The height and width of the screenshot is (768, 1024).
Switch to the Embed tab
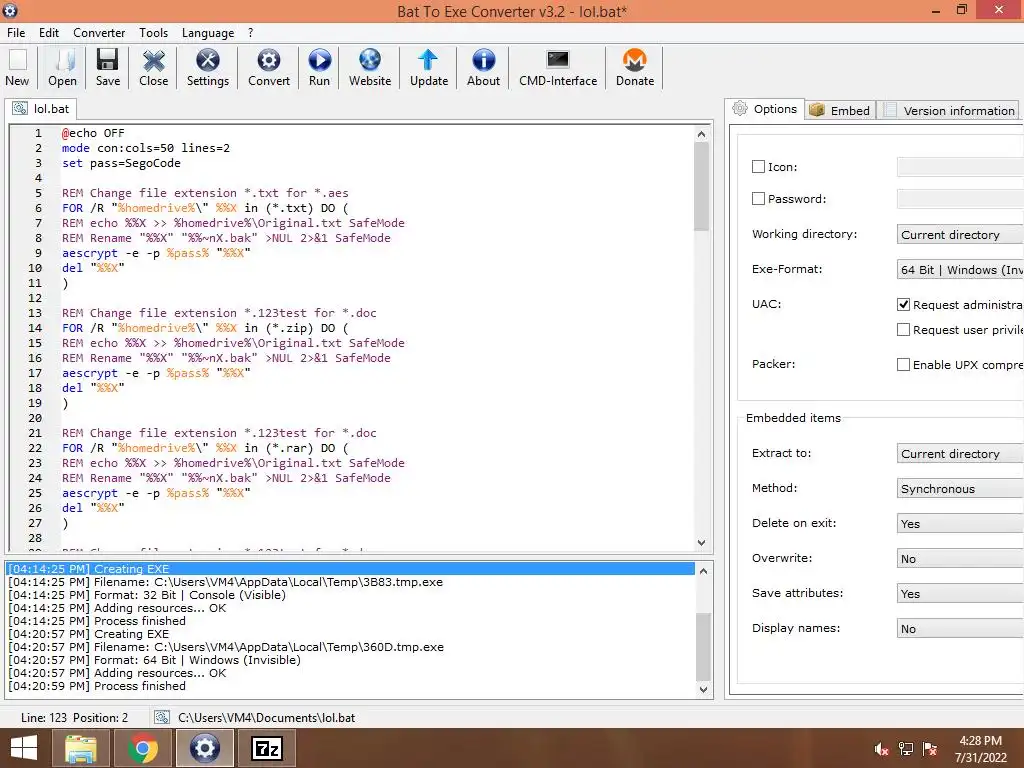pyautogui.click(x=840, y=110)
